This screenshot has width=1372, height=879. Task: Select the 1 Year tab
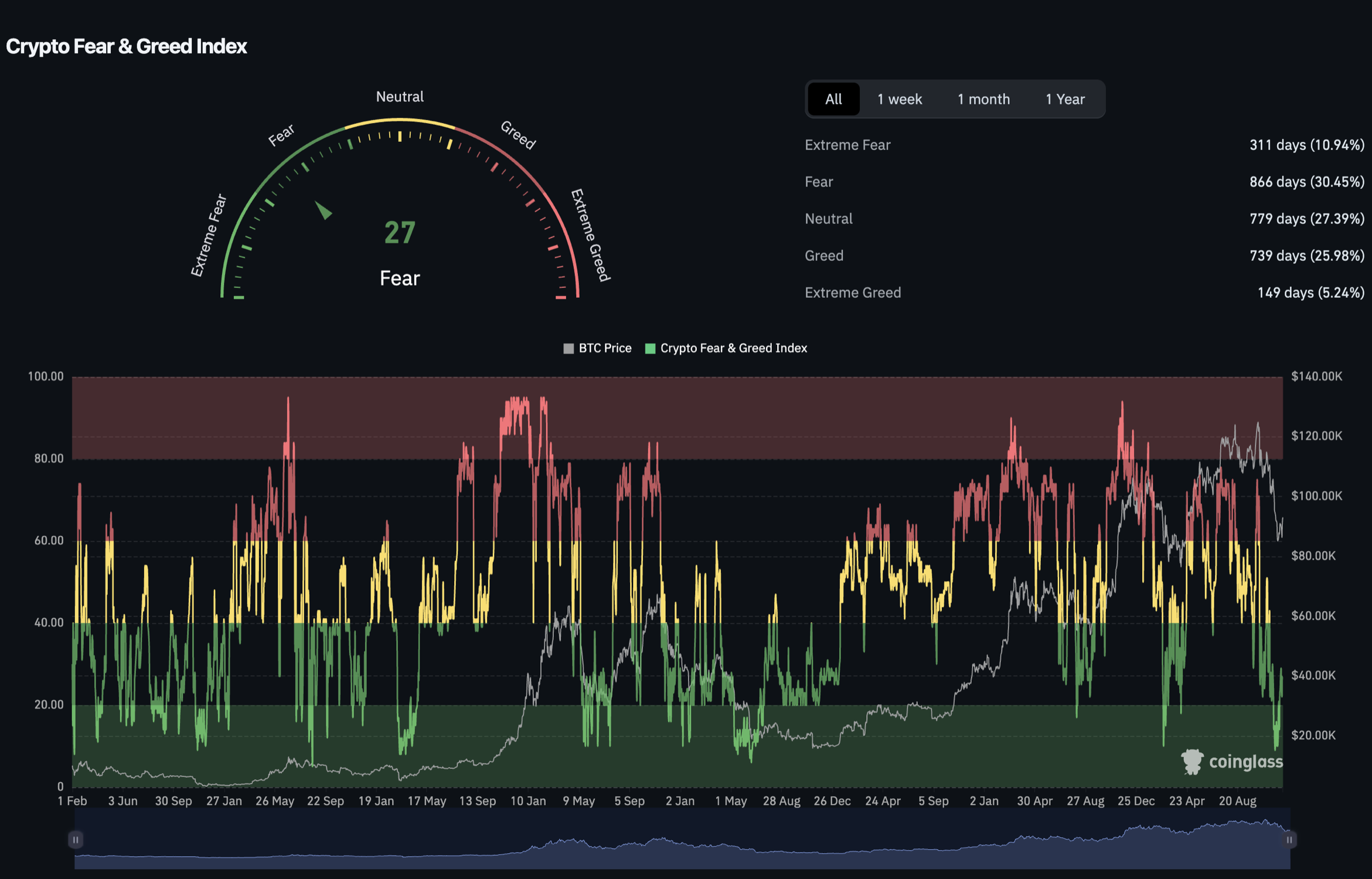coord(1064,99)
